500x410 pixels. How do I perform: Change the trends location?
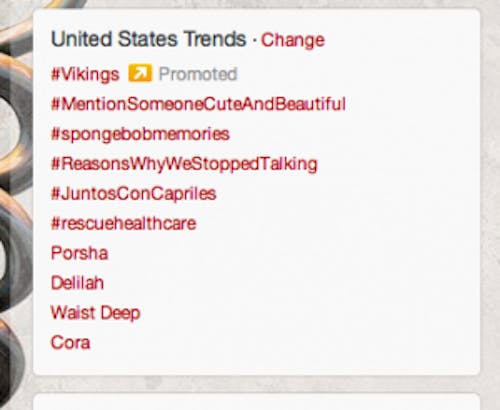[x=293, y=40]
